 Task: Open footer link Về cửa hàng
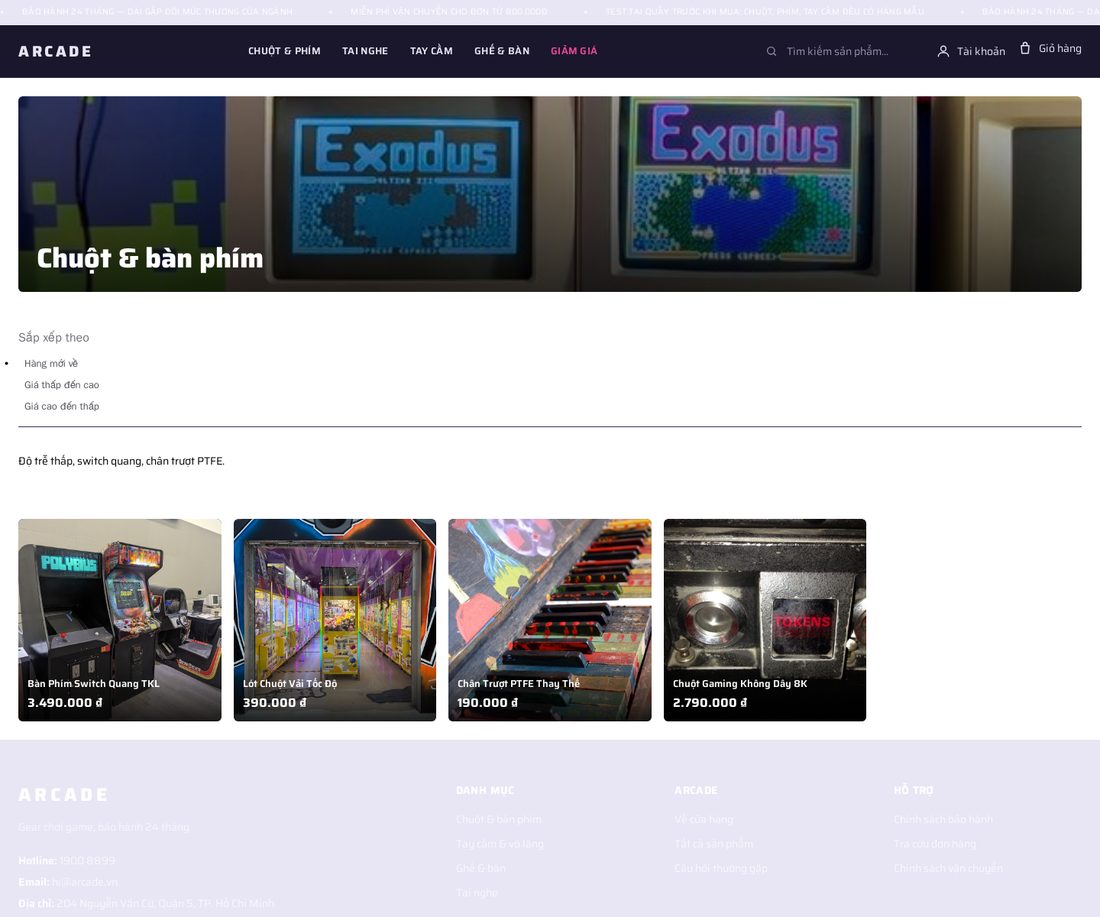click(x=704, y=819)
